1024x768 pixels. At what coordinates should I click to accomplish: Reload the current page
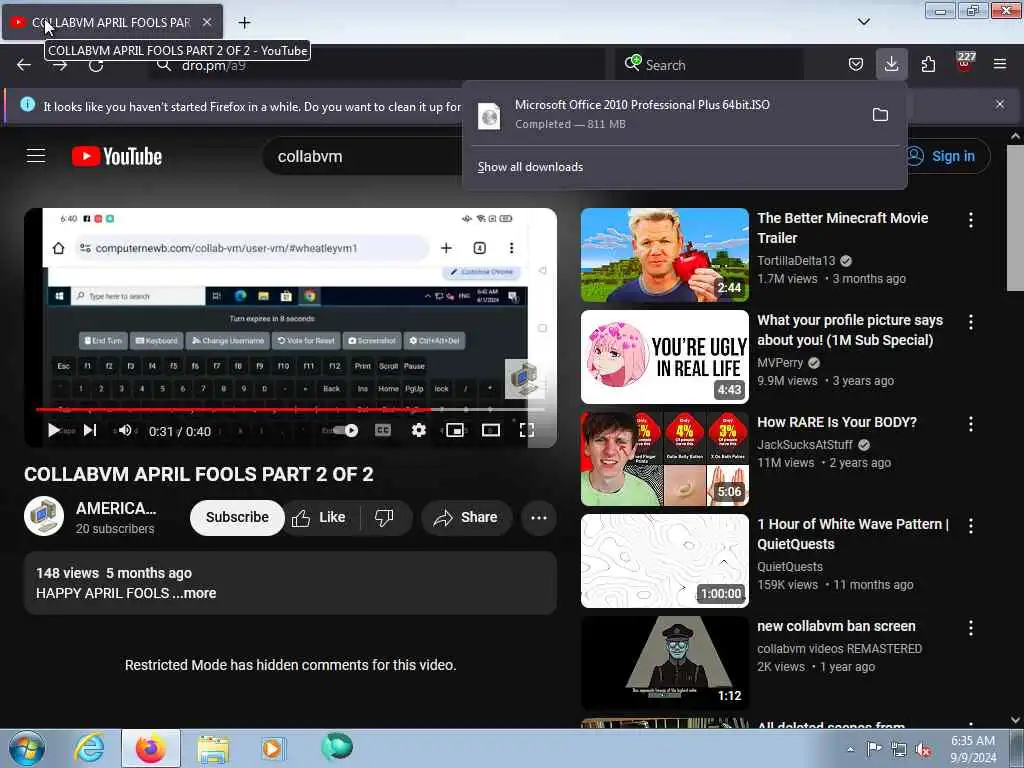[96, 65]
